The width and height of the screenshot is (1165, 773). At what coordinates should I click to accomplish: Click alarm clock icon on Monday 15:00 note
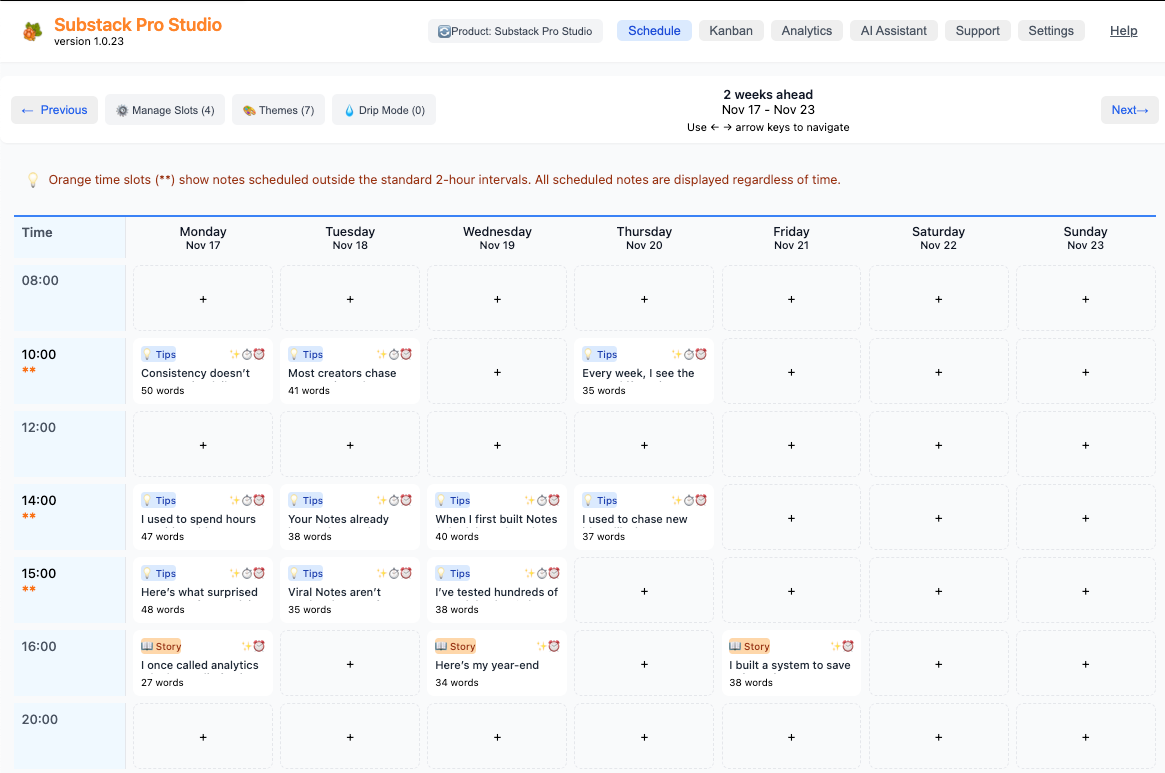pos(259,573)
